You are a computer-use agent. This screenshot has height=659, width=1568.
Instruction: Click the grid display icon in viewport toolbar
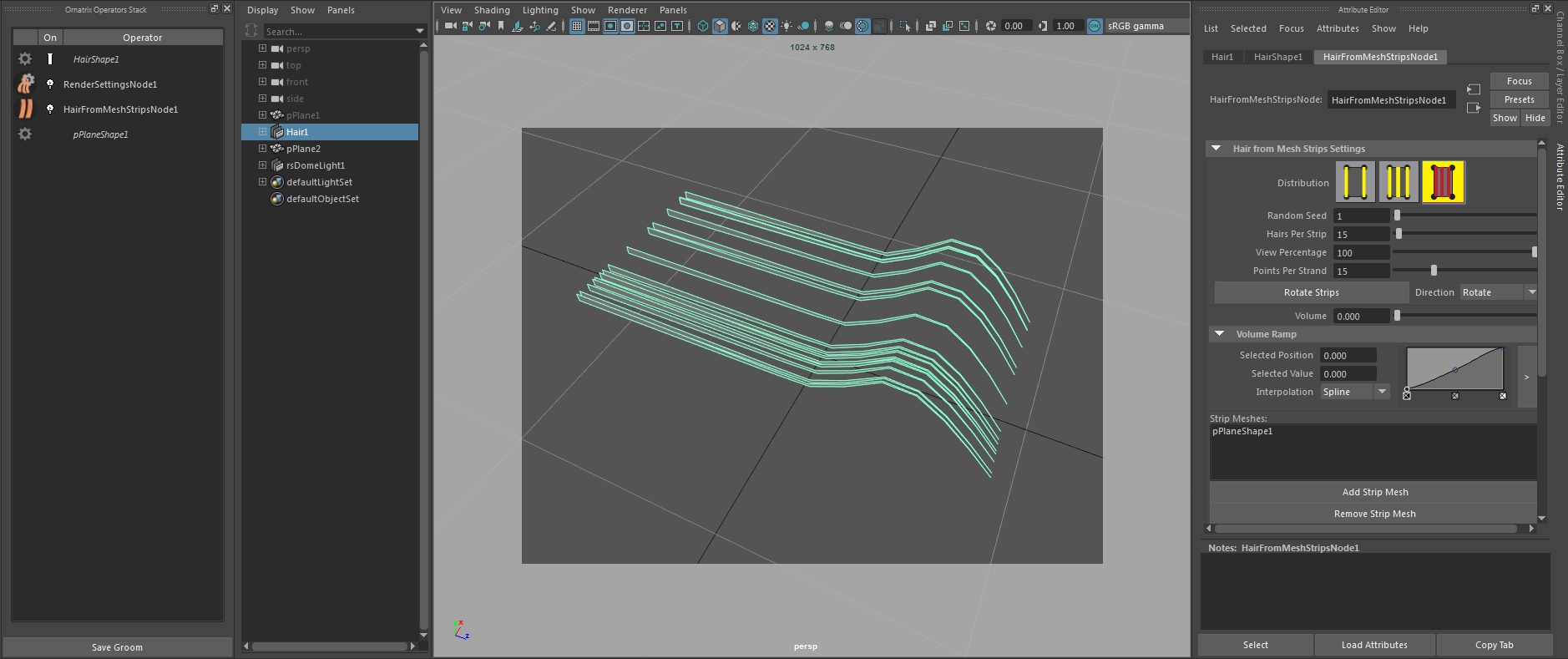tap(577, 26)
